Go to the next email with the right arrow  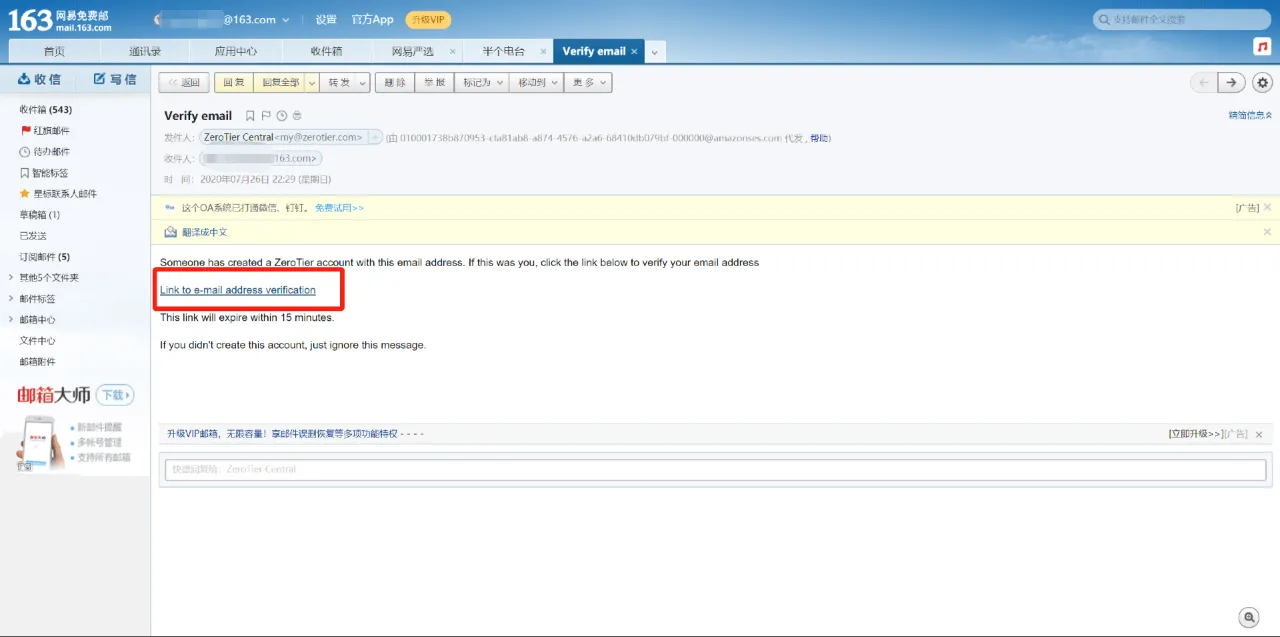point(1232,83)
